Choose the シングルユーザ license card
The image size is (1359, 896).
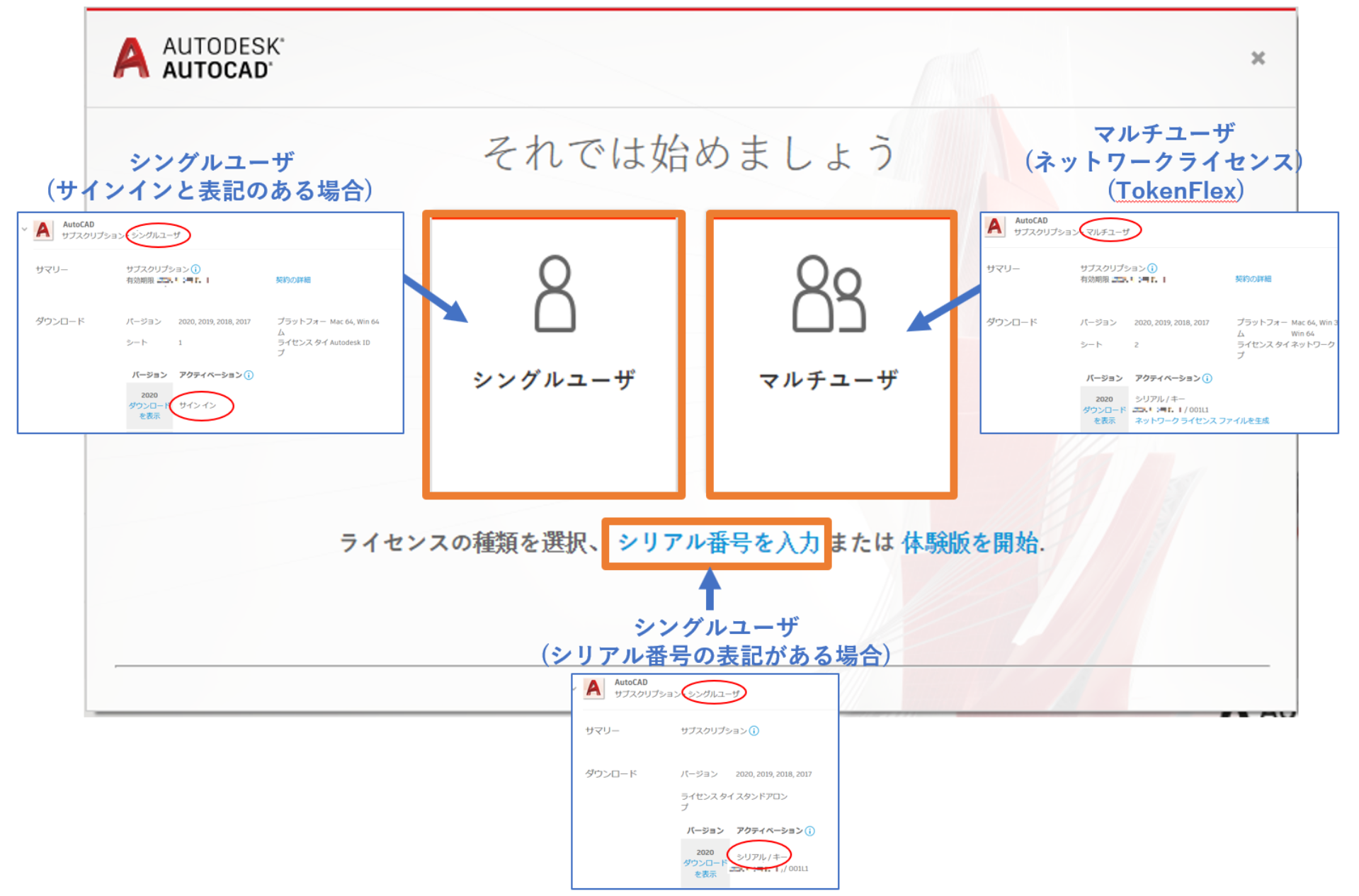(x=554, y=355)
